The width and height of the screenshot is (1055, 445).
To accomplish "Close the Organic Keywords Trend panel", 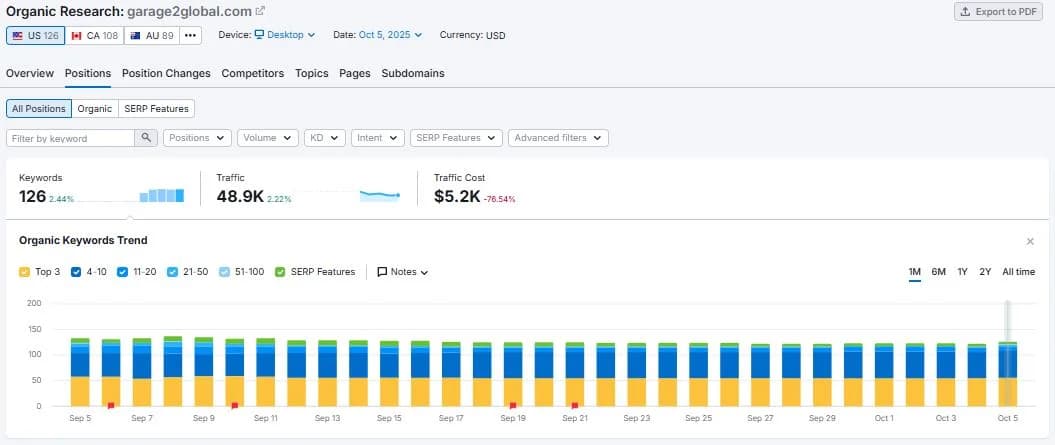I will coord(1030,241).
